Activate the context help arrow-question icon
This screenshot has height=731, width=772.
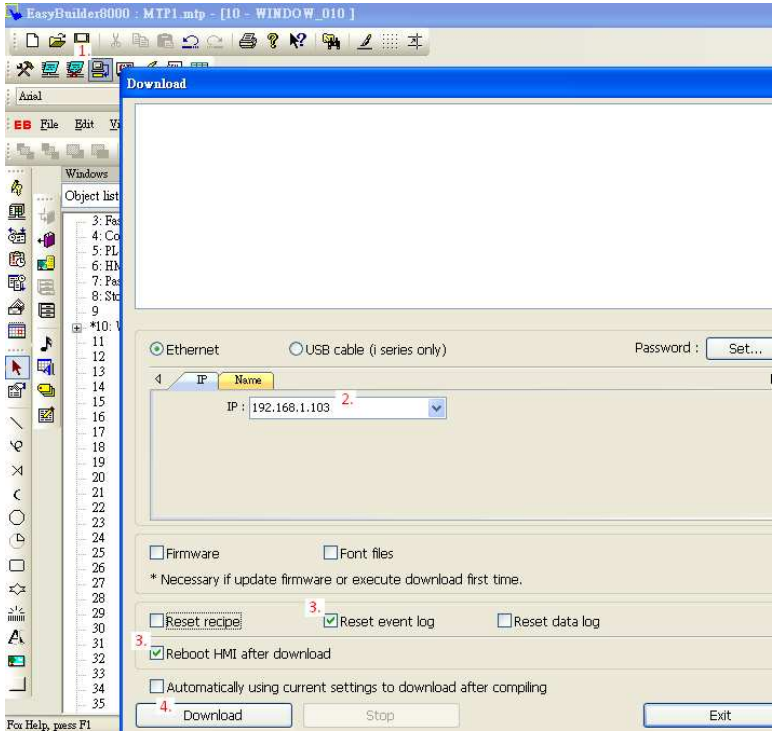point(298,41)
